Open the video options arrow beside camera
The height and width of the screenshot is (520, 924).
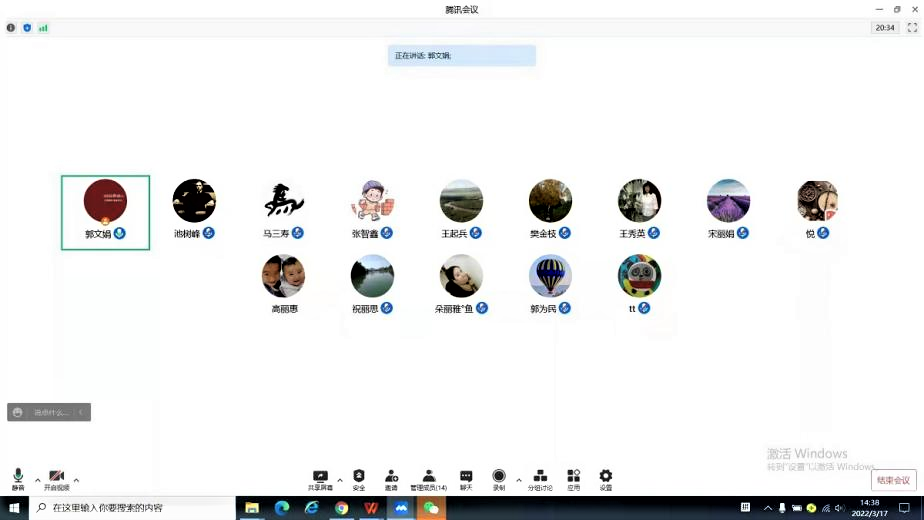pos(76,480)
